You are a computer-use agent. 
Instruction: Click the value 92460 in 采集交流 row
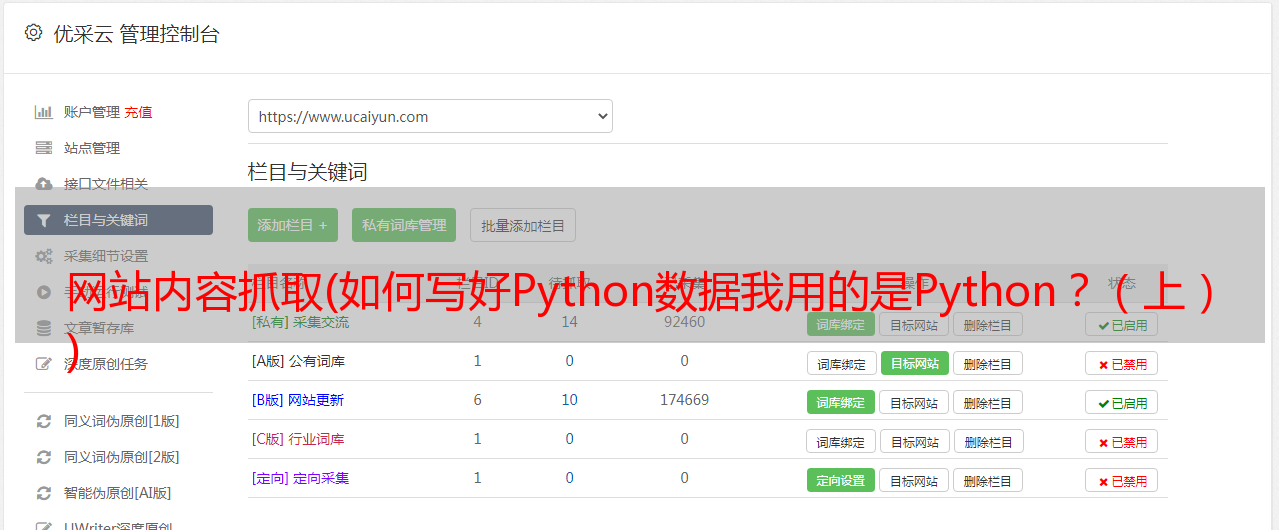[x=684, y=322]
